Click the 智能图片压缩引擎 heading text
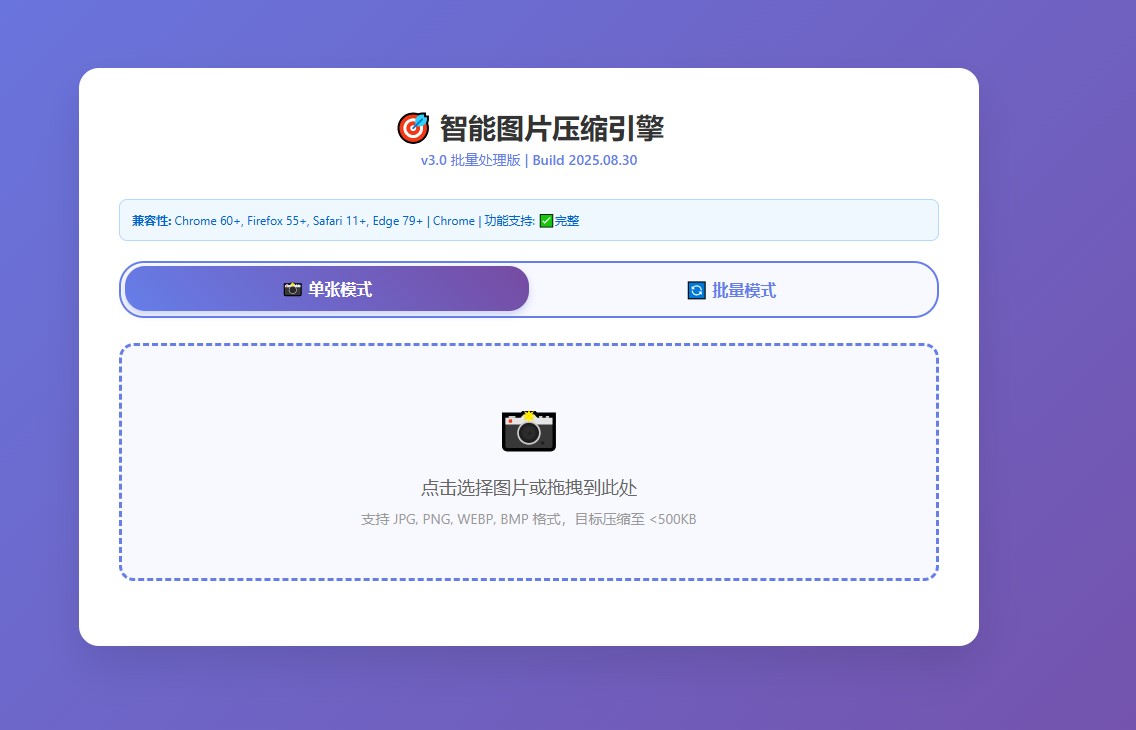Image resolution: width=1136 pixels, height=730 pixels. (x=551, y=128)
